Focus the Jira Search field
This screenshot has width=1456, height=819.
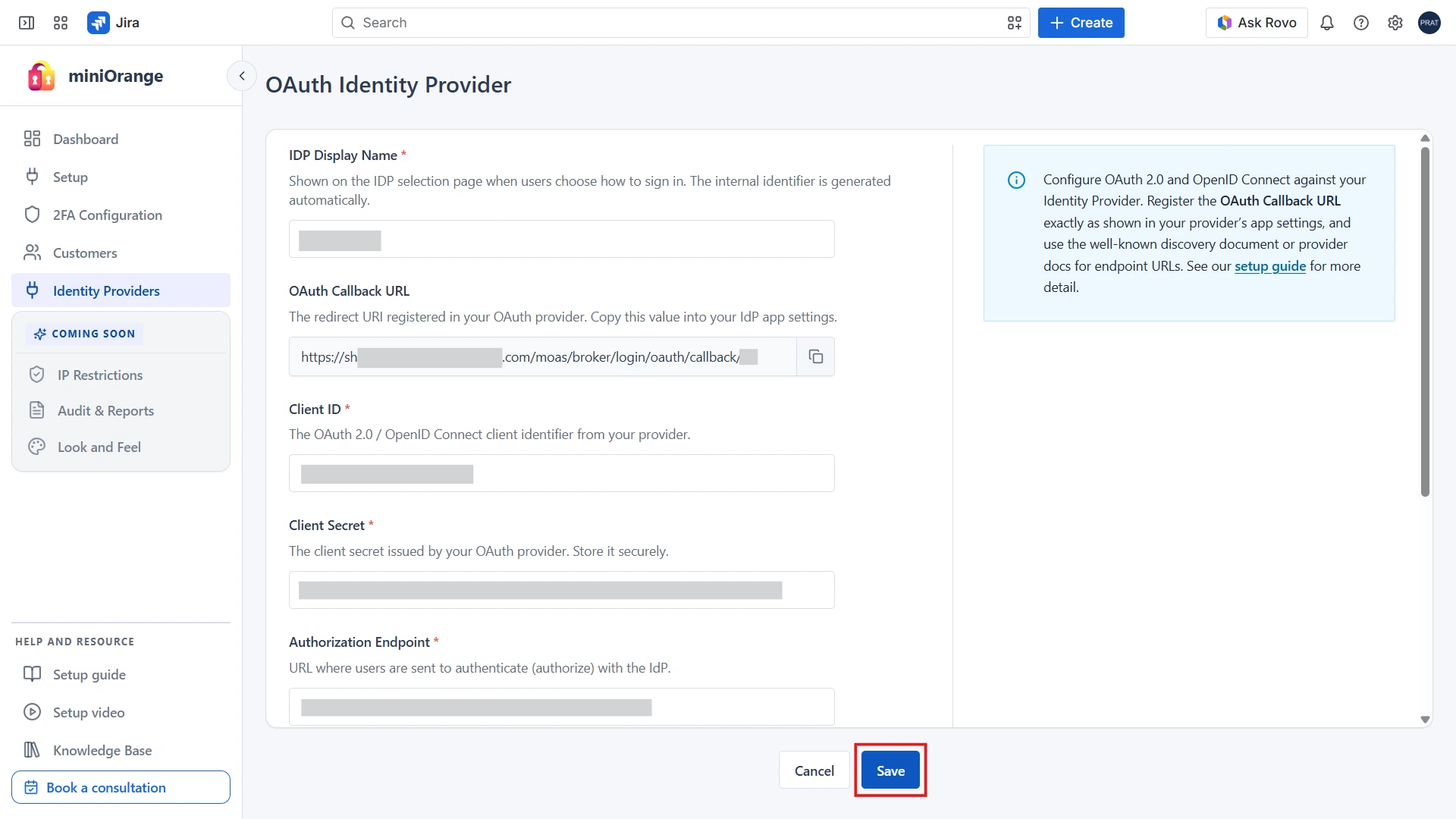(x=681, y=23)
